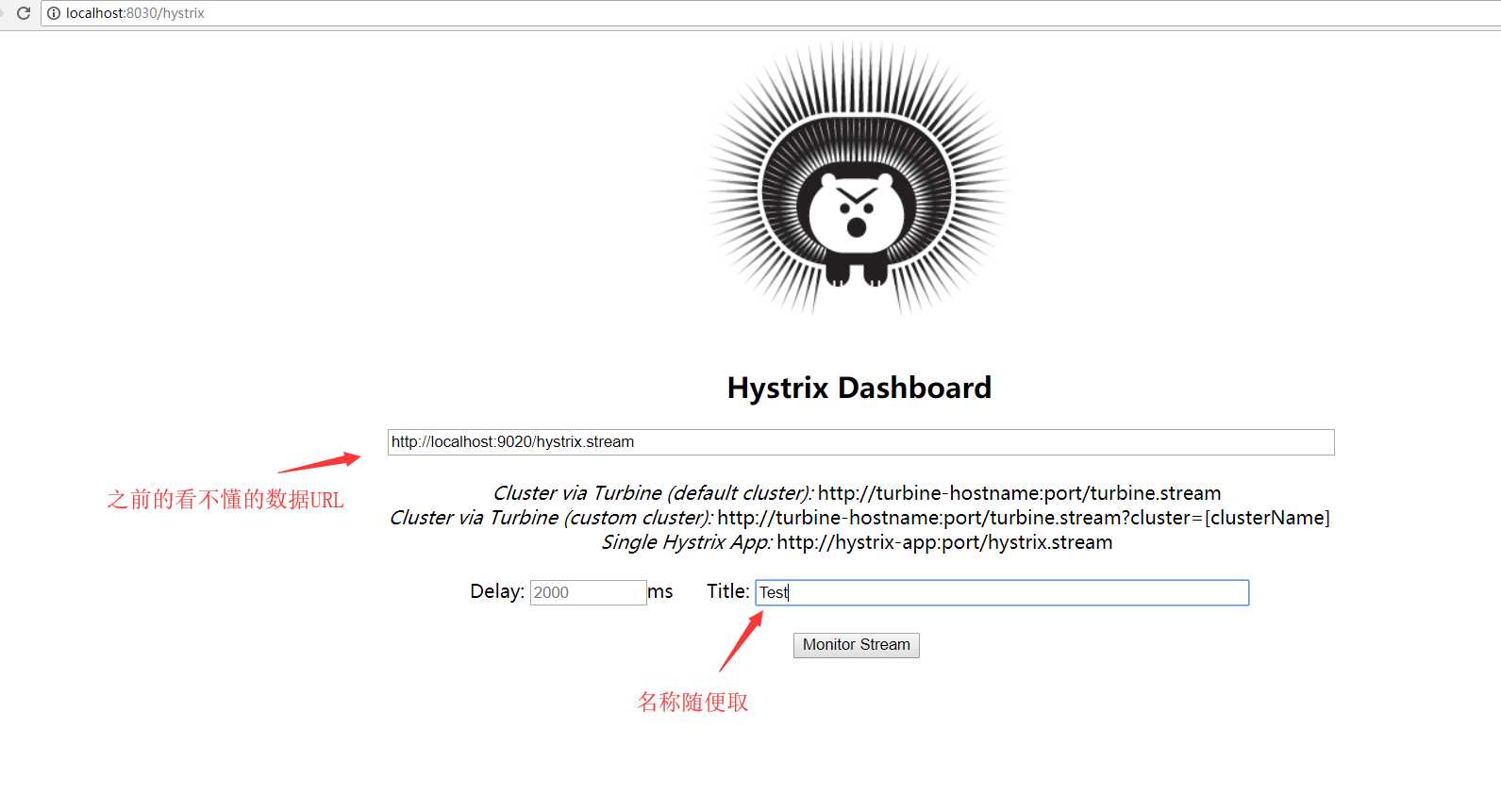Viewport: 1501px width, 812px height.
Task: Click 'Cluster via Turbine (custom cluster):' label
Action: coord(551,518)
